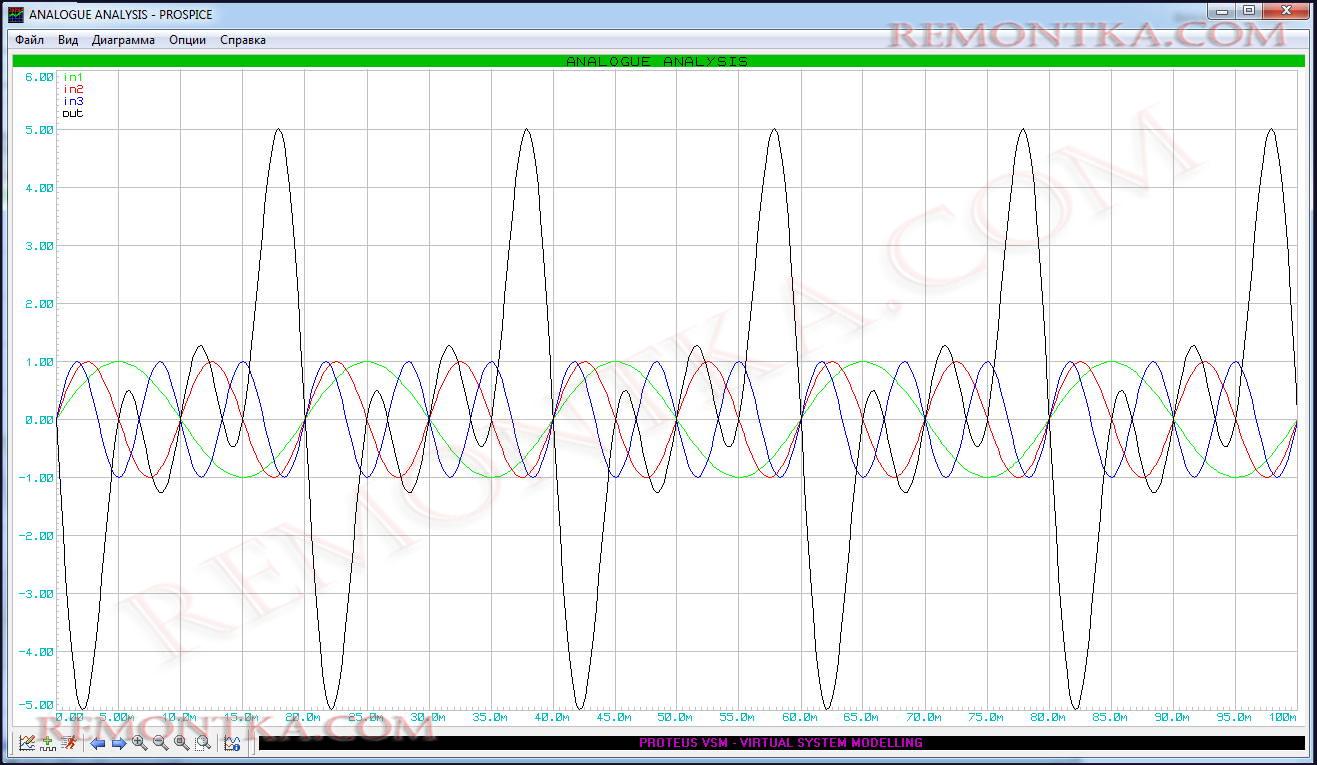Viewport: 1317px width, 765px height.
Task: Click the add trace icon
Action: tap(48, 743)
